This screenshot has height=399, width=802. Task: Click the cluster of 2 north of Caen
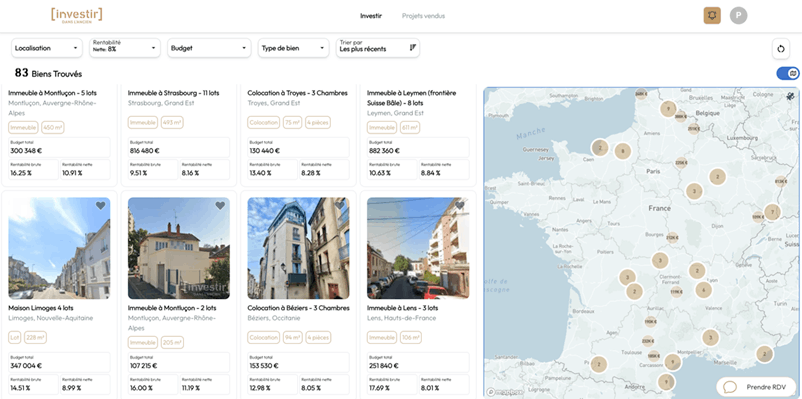point(599,148)
